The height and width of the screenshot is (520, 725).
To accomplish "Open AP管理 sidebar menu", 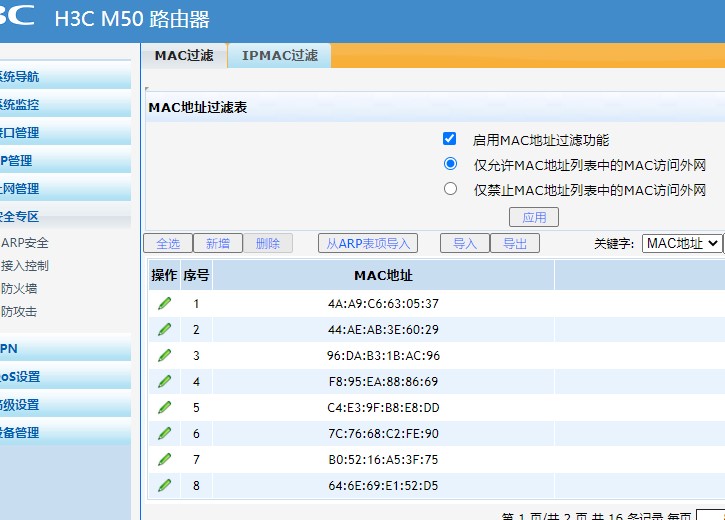I will coord(65,160).
